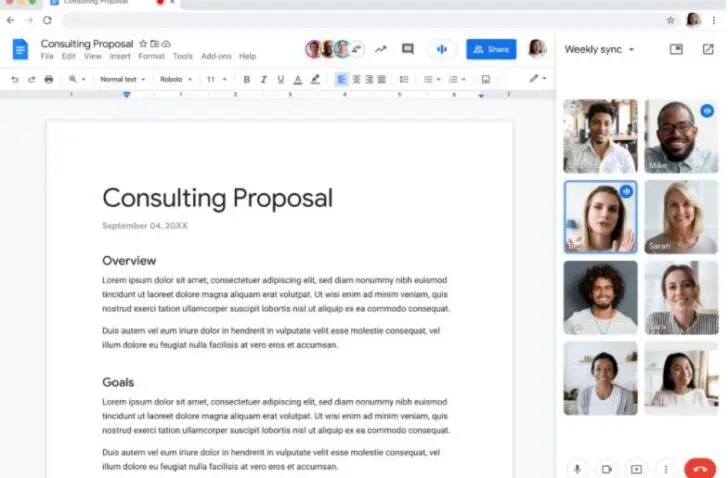
Task: Underline the selected text
Action: tap(280, 79)
